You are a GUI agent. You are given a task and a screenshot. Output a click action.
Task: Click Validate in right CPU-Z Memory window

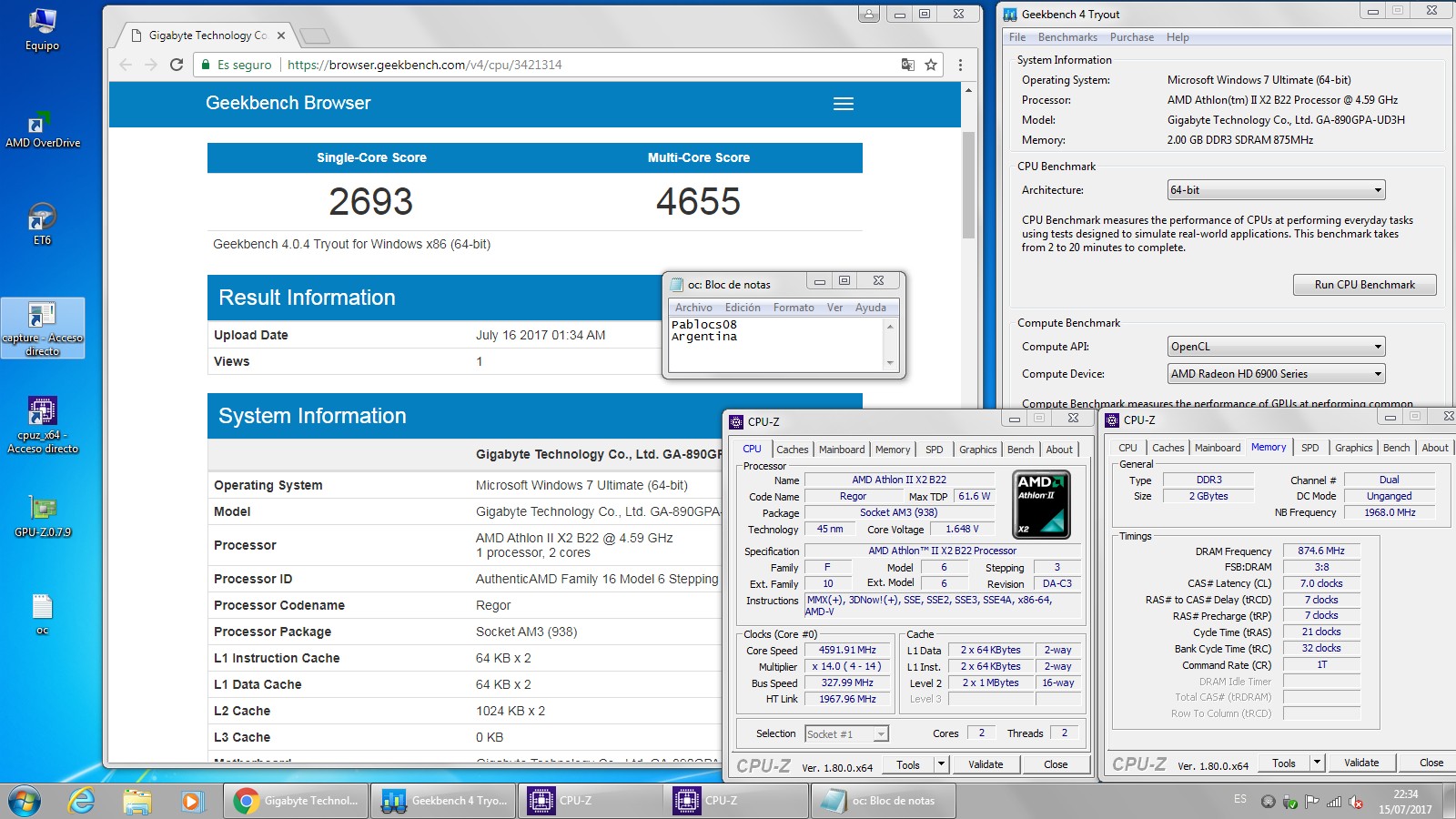(x=1361, y=763)
